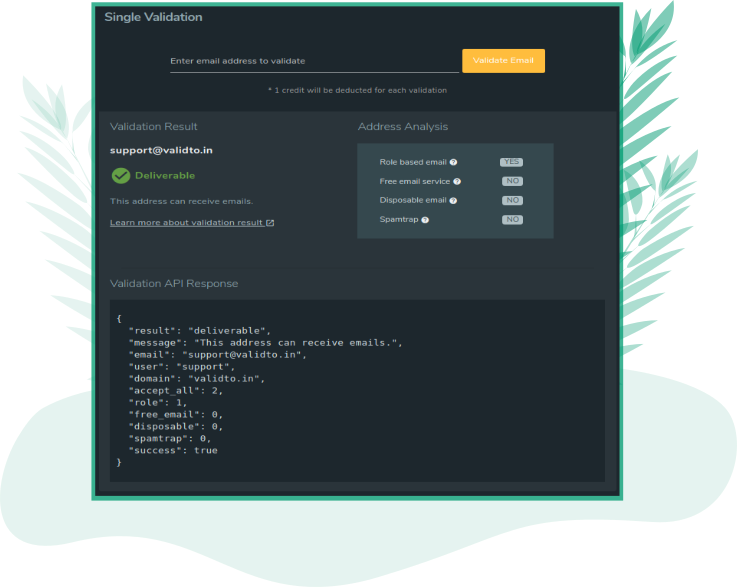737x587 pixels.
Task: Click the support@validto.in result address
Action: tap(161, 150)
